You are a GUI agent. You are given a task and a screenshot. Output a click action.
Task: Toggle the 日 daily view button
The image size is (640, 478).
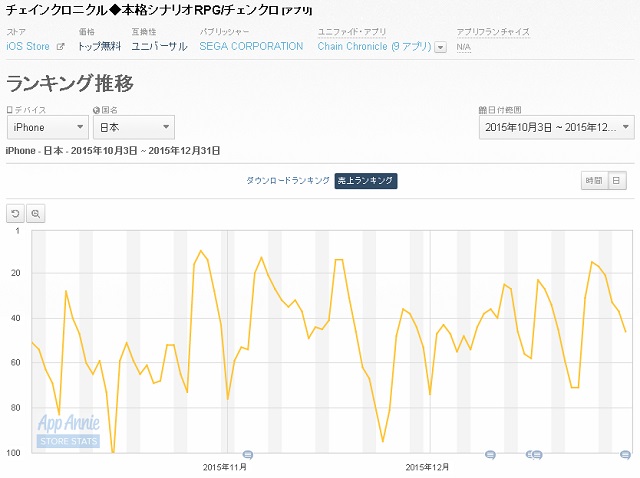[x=617, y=180]
